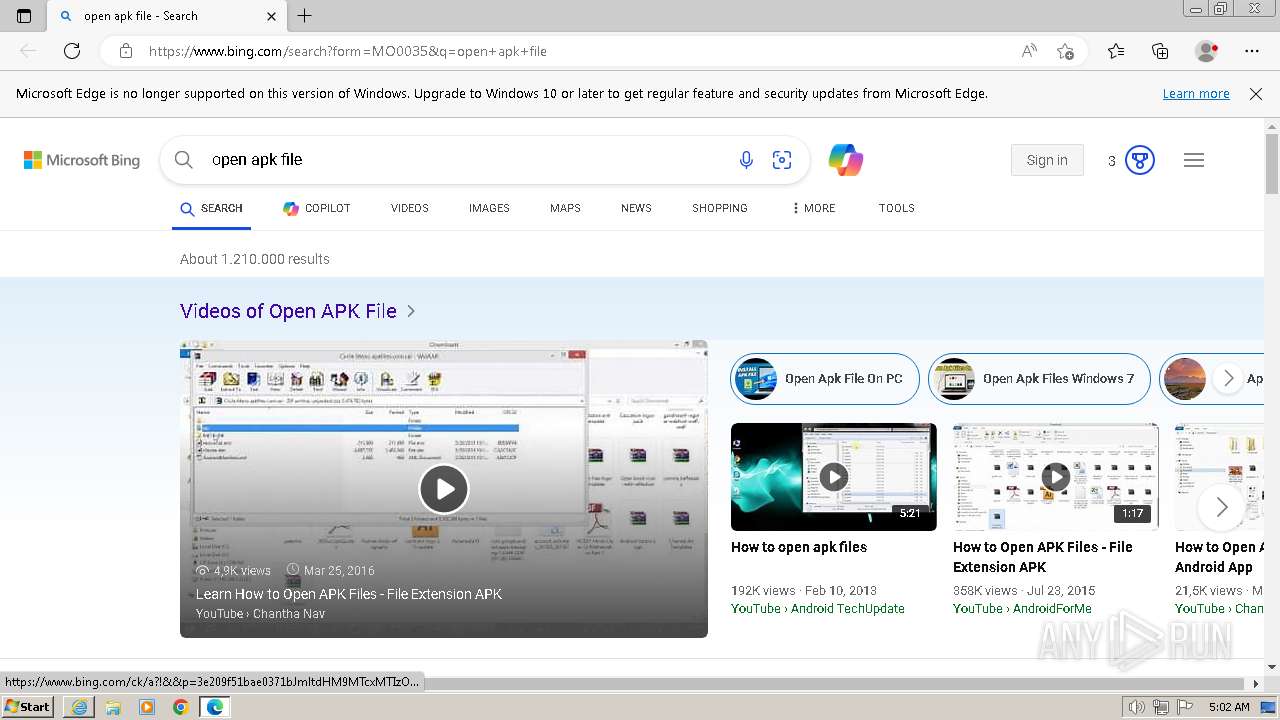The image size is (1280, 720).
Task: Launch Google Chrome from taskbar
Action: pos(181,707)
